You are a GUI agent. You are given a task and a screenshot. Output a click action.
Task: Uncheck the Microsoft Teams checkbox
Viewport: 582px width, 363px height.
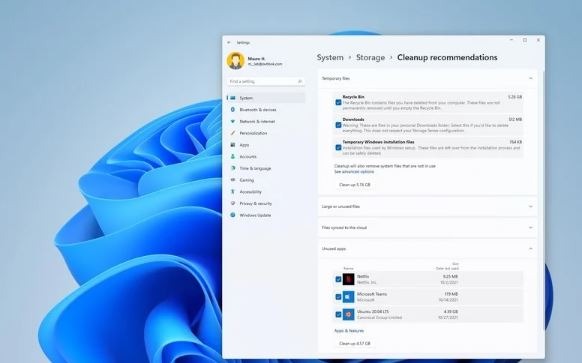pyautogui.click(x=338, y=297)
